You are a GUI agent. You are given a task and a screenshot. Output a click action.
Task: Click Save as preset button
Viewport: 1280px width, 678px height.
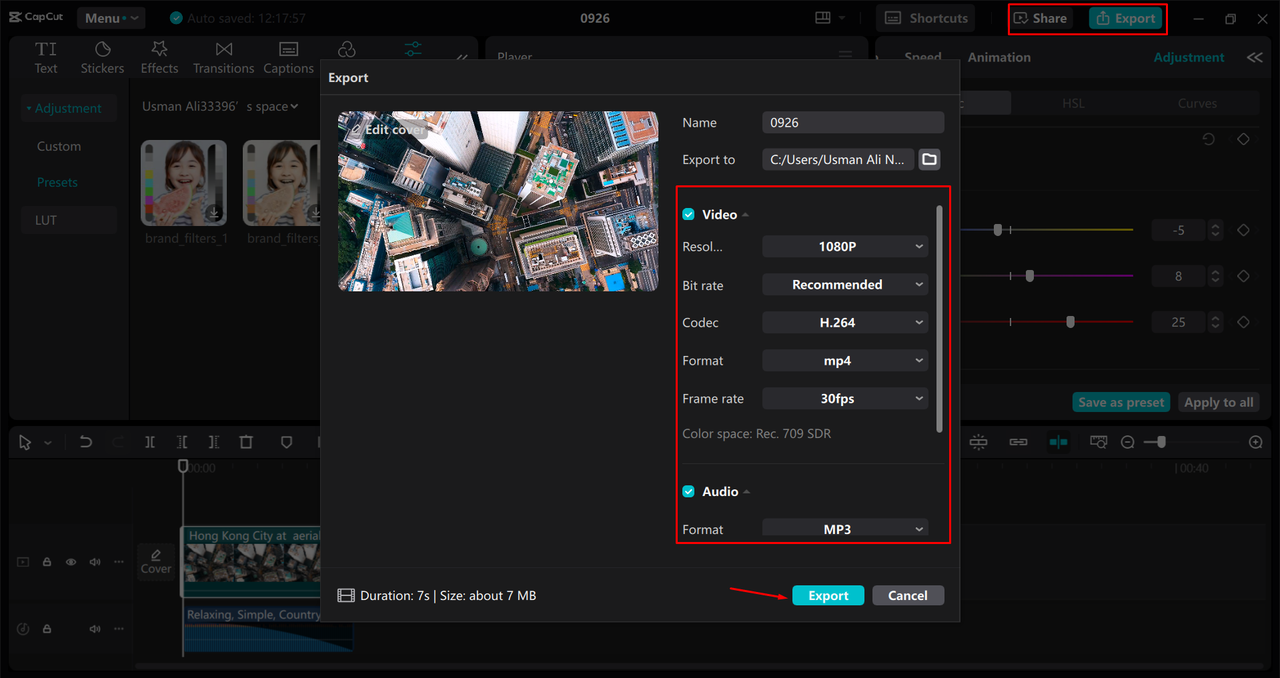pyautogui.click(x=1121, y=402)
